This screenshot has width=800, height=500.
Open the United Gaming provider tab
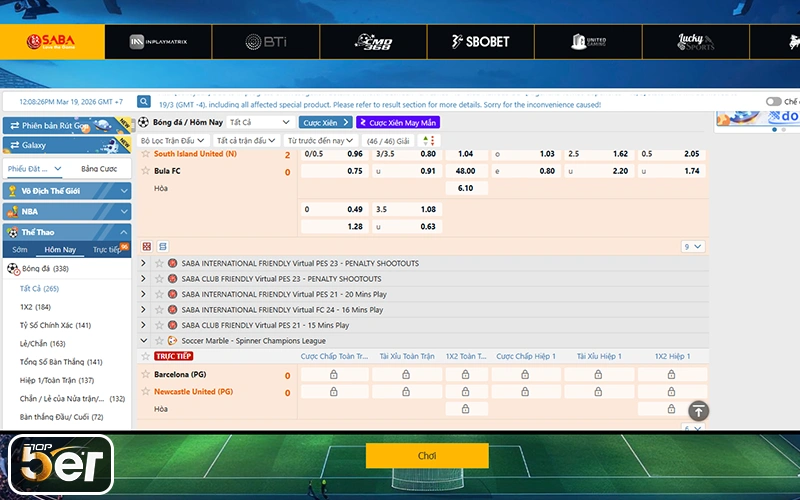588,42
